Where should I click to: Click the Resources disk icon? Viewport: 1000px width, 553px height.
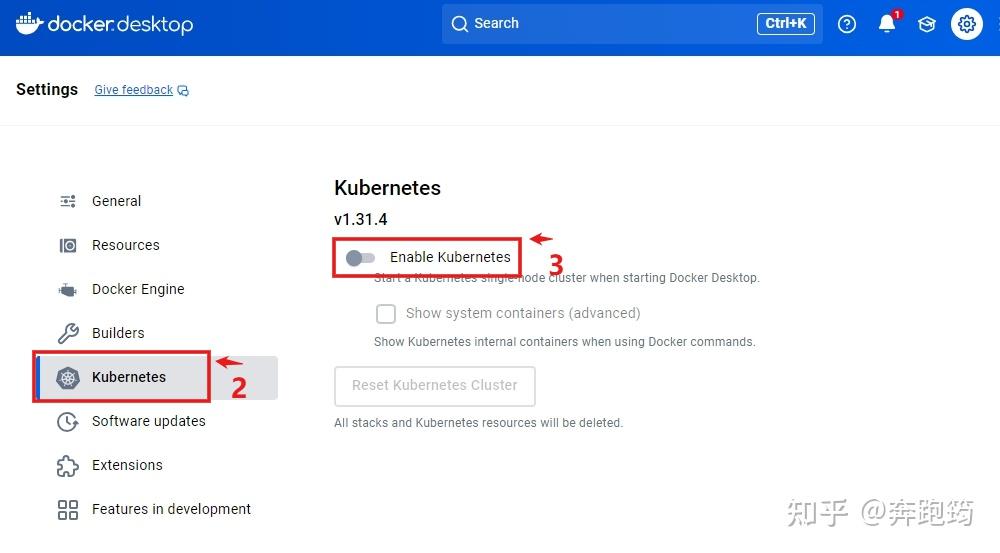pyautogui.click(x=68, y=246)
